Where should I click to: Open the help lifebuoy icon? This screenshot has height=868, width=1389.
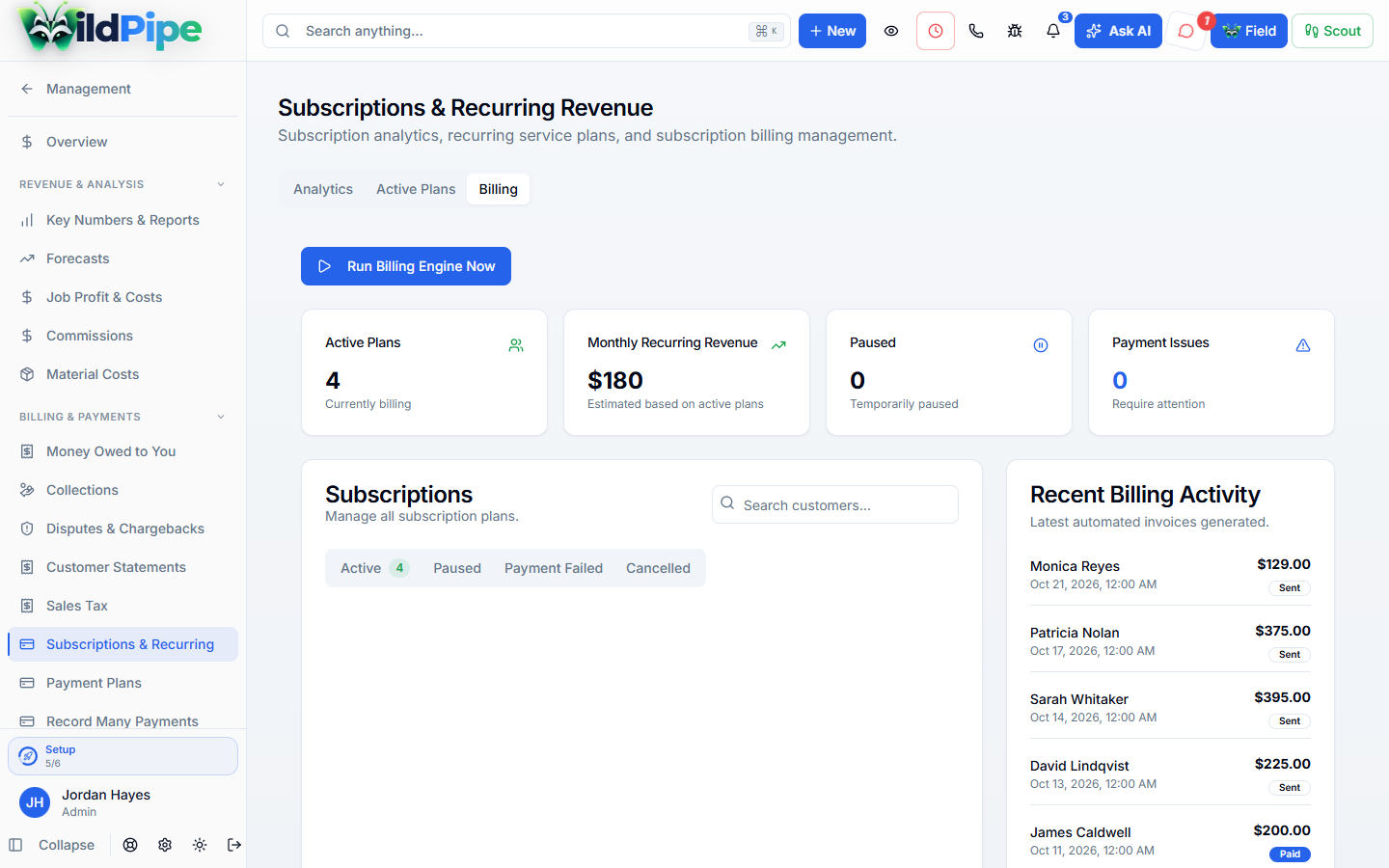[130, 845]
